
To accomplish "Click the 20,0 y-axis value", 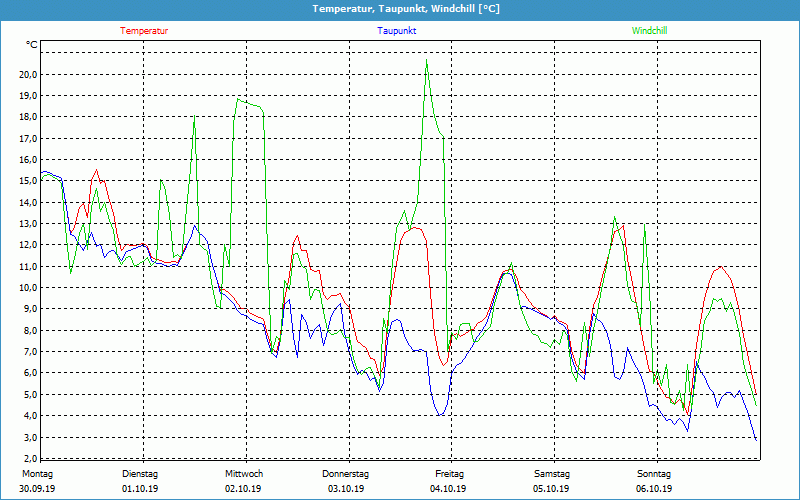I will point(28,74).
